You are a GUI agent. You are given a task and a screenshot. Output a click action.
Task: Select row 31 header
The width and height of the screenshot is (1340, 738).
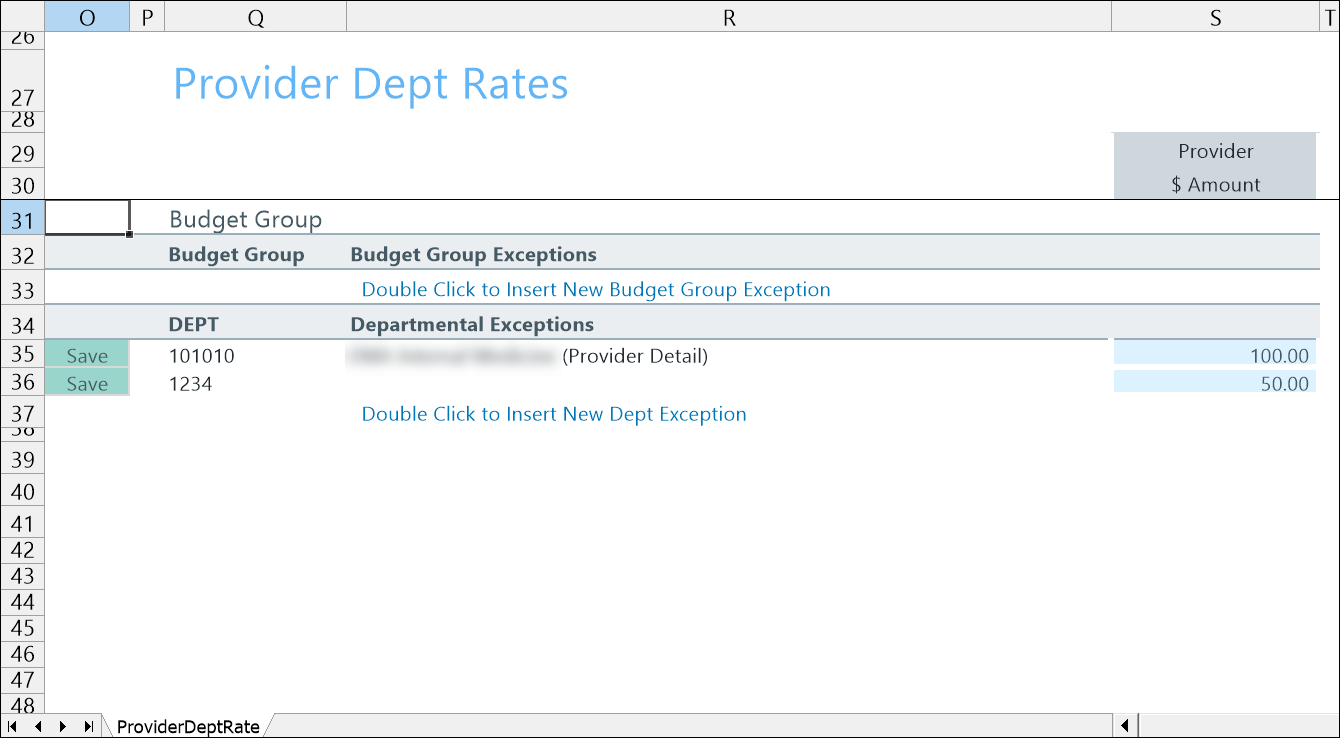(22, 221)
